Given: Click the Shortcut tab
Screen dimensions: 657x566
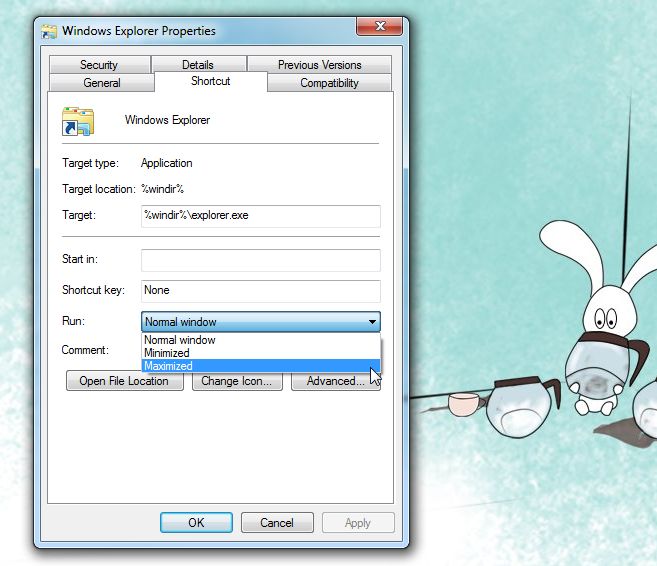Looking at the screenshot, I should tap(211, 81).
